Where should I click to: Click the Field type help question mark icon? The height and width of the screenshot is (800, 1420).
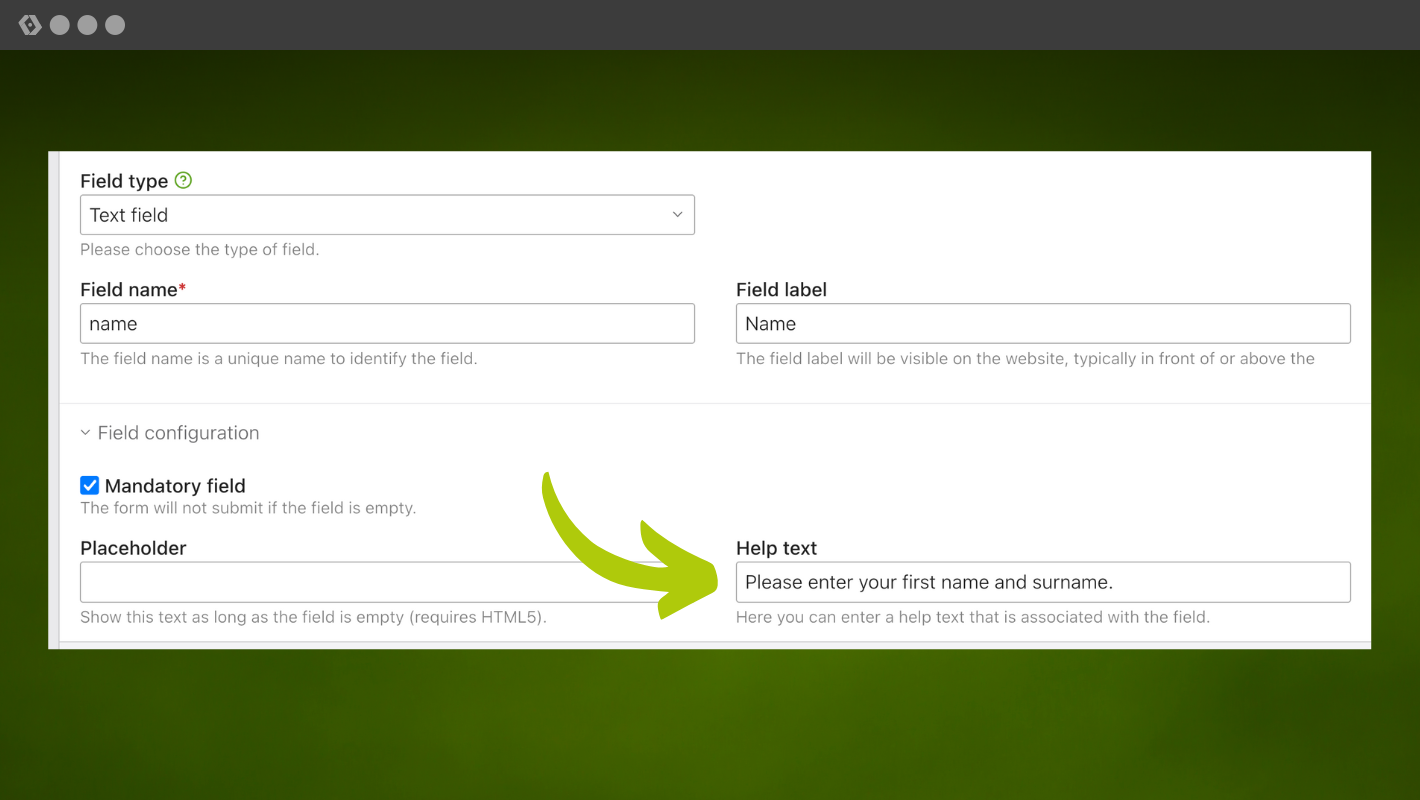183,181
